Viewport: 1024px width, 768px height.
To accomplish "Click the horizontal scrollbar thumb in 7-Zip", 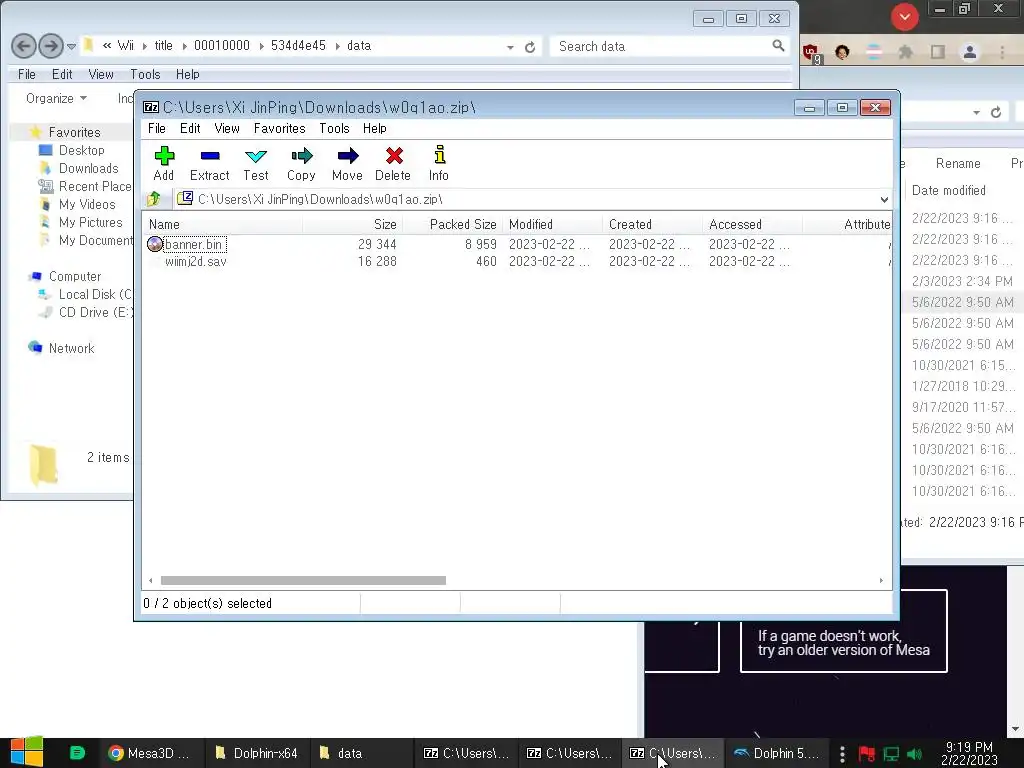I will (x=303, y=580).
